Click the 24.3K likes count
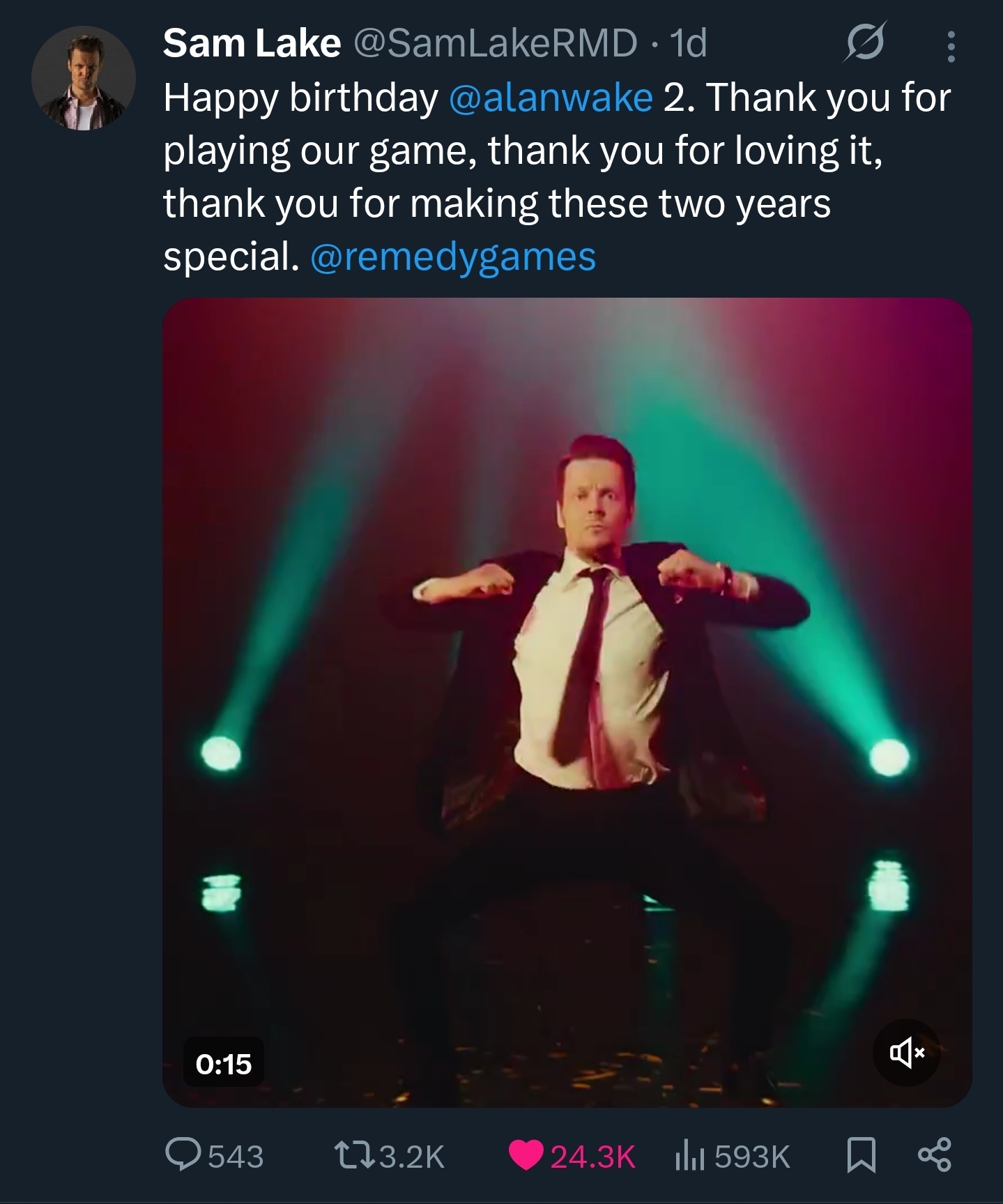 click(x=593, y=1157)
